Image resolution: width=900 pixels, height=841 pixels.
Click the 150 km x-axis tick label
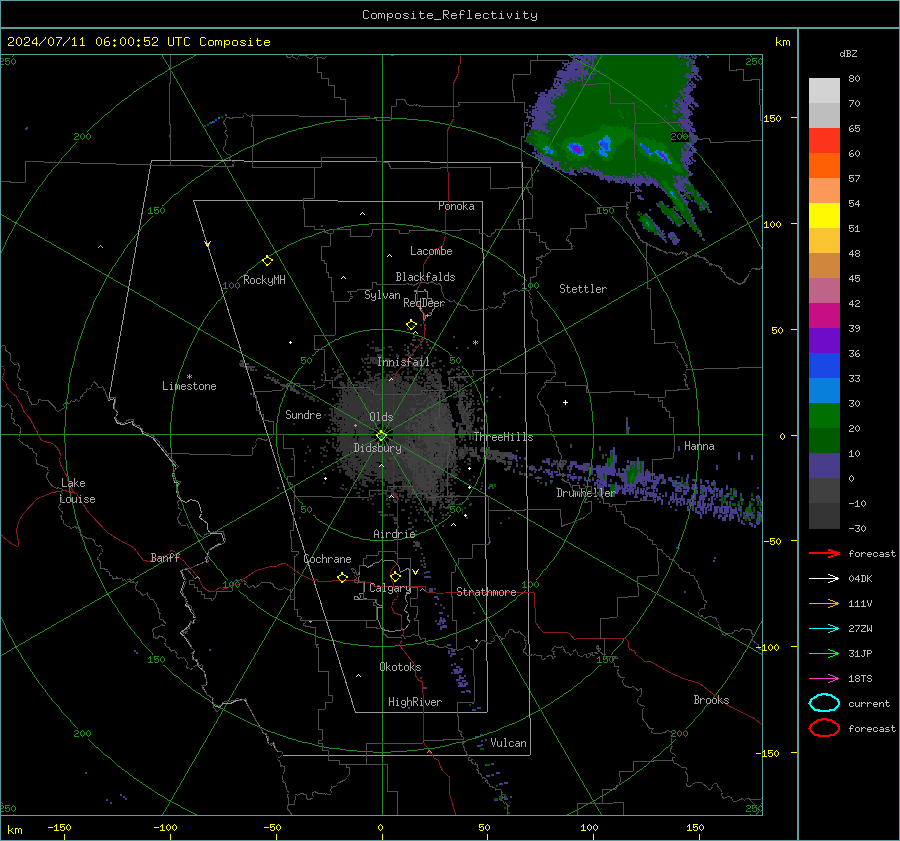[695, 827]
